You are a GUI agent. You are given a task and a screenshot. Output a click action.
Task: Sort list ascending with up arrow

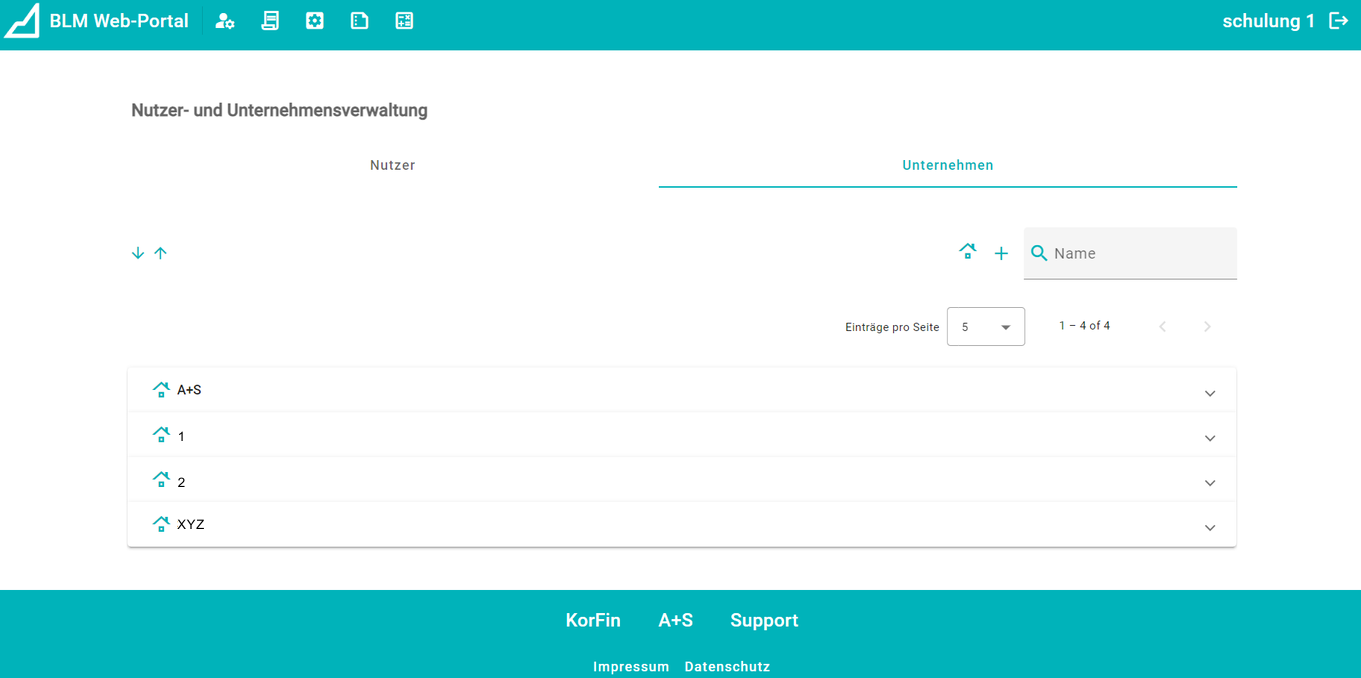(x=160, y=253)
